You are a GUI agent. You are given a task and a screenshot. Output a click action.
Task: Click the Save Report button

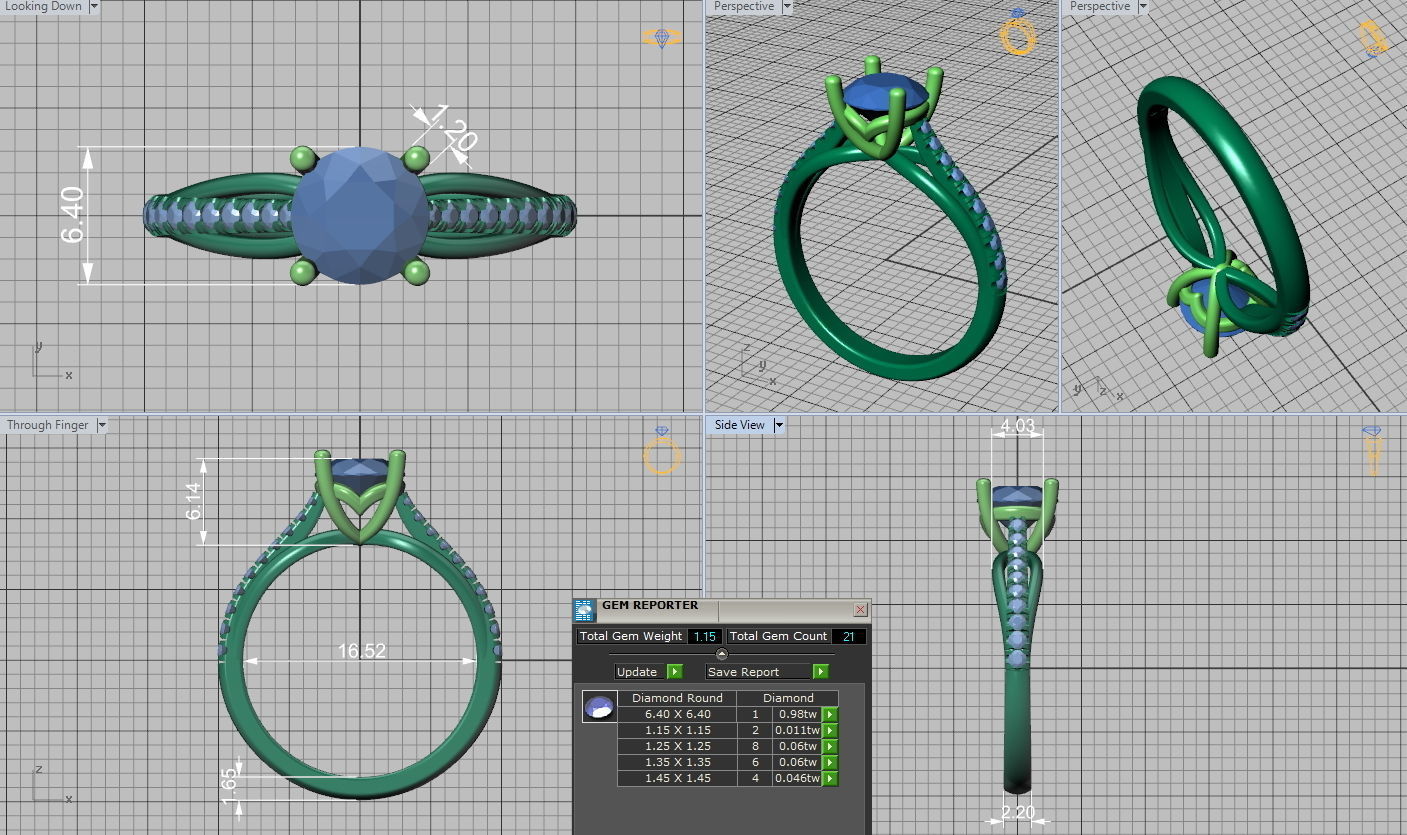[x=757, y=672]
